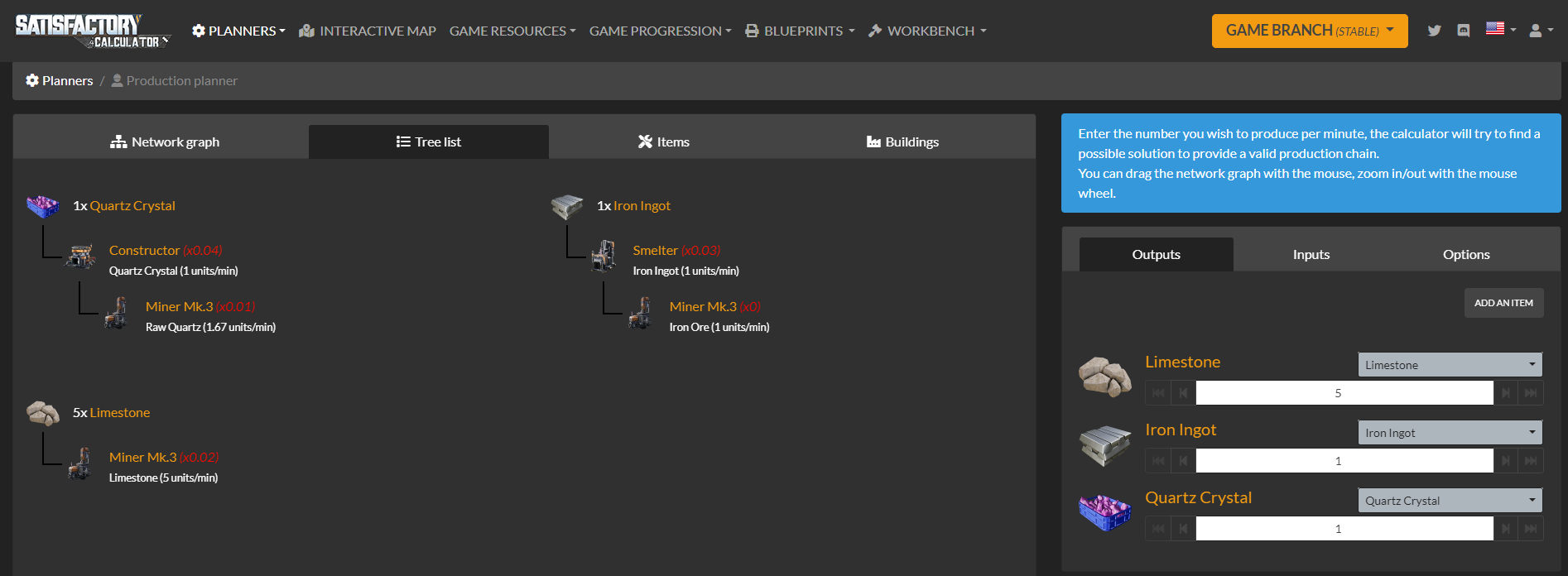Switch to the Inputs tab

1311,254
